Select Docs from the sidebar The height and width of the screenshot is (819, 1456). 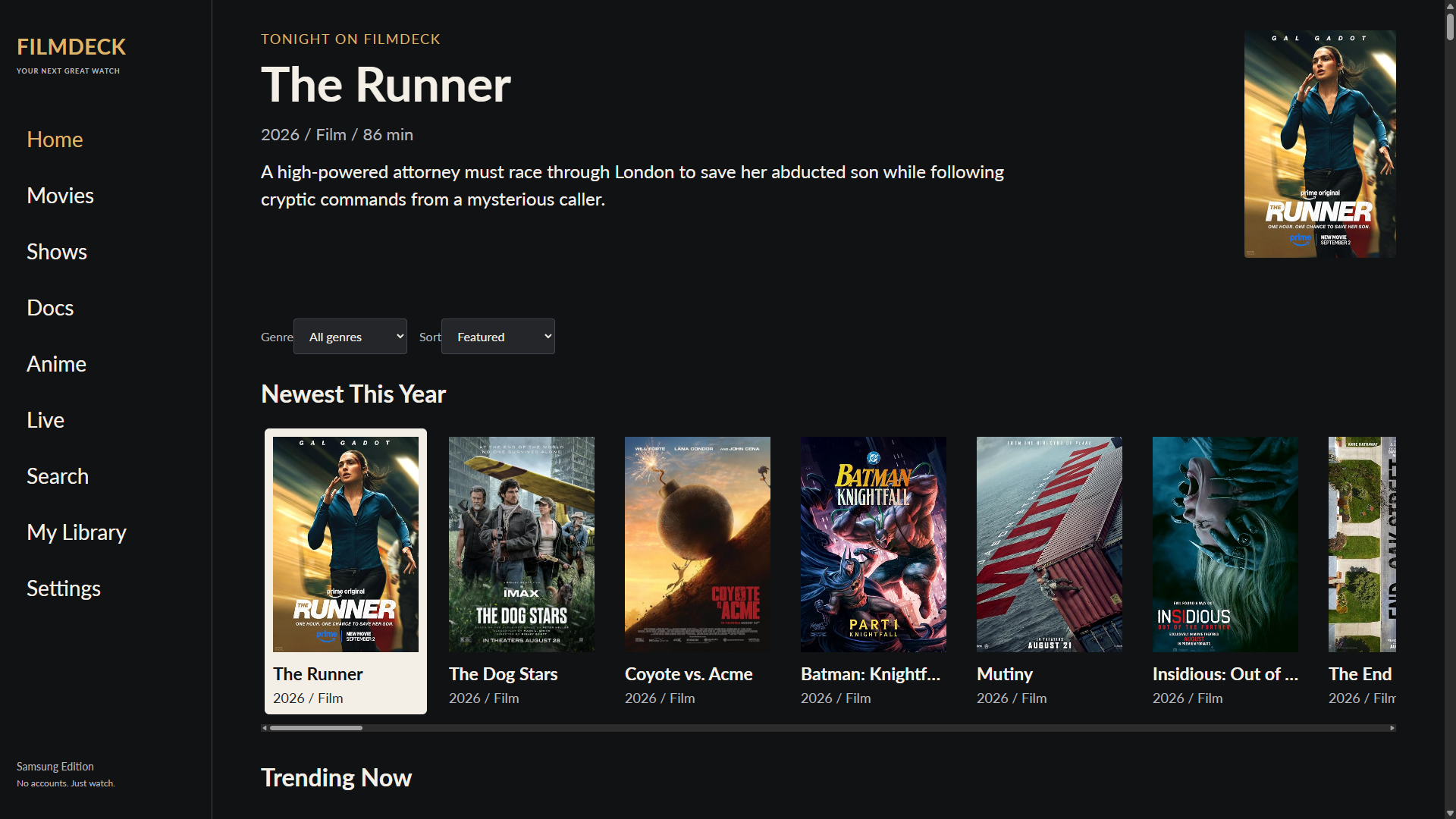tap(50, 308)
